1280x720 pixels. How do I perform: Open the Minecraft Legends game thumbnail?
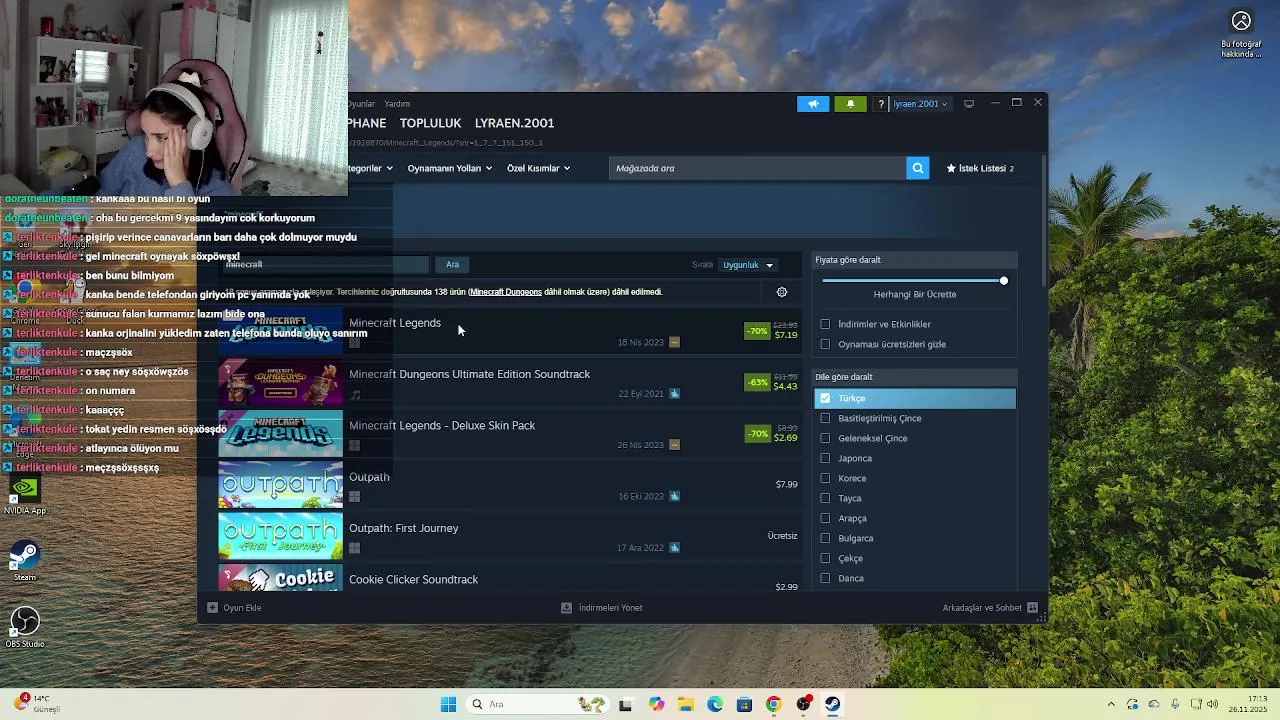click(280, 331)
